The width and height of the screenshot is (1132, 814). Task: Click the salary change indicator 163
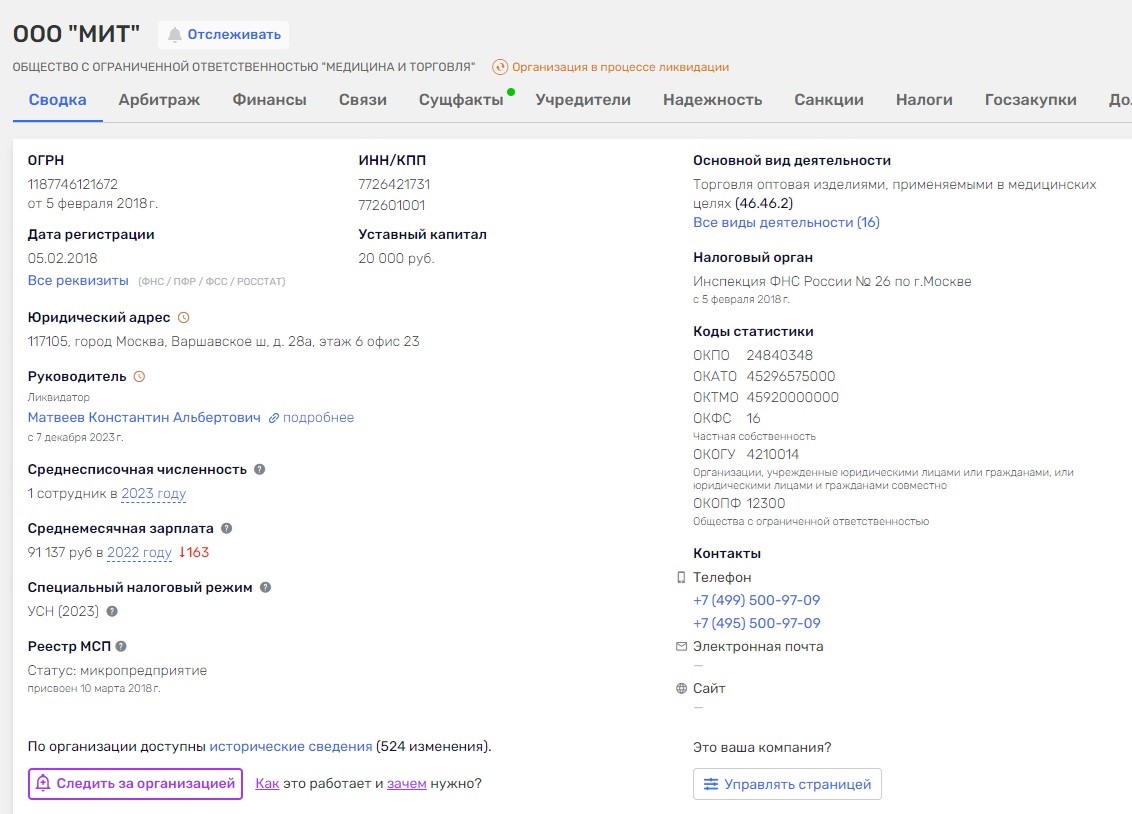click(193, 553)
